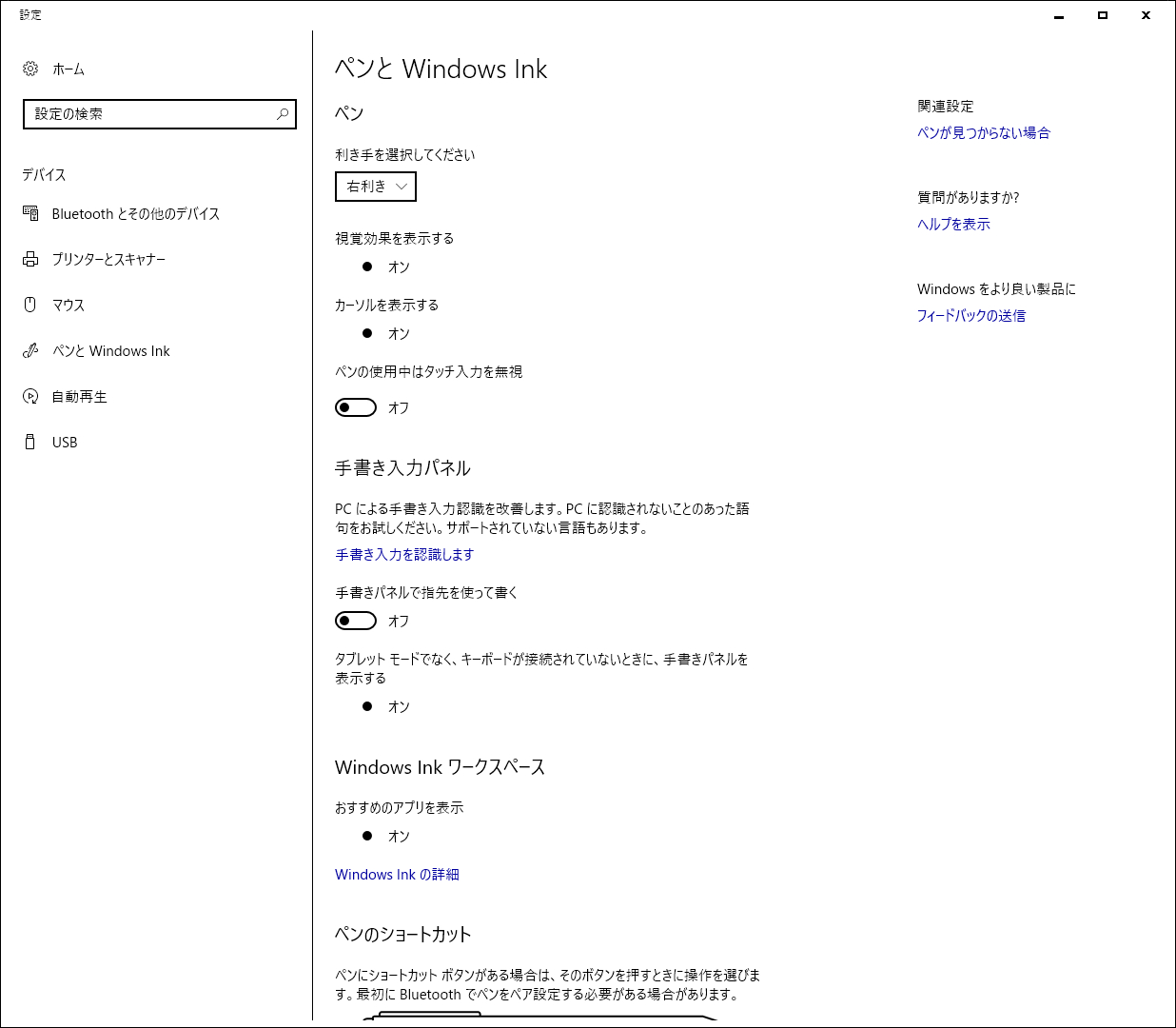Click フィードバックの送信 link
This screenshot has height=1028, width=1176.
point(971,315)
